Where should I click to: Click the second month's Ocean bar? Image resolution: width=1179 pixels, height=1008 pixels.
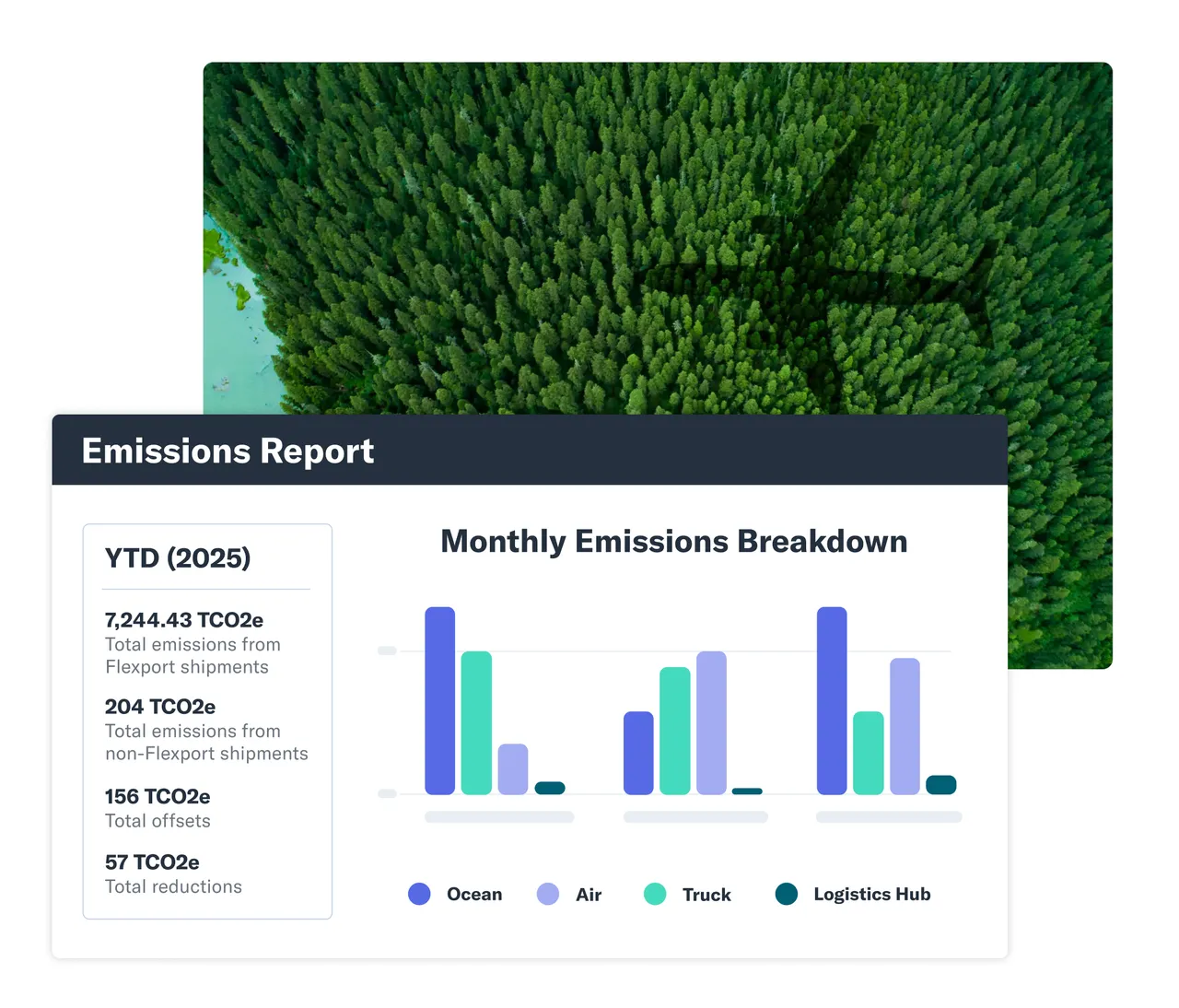click(638, 753)
